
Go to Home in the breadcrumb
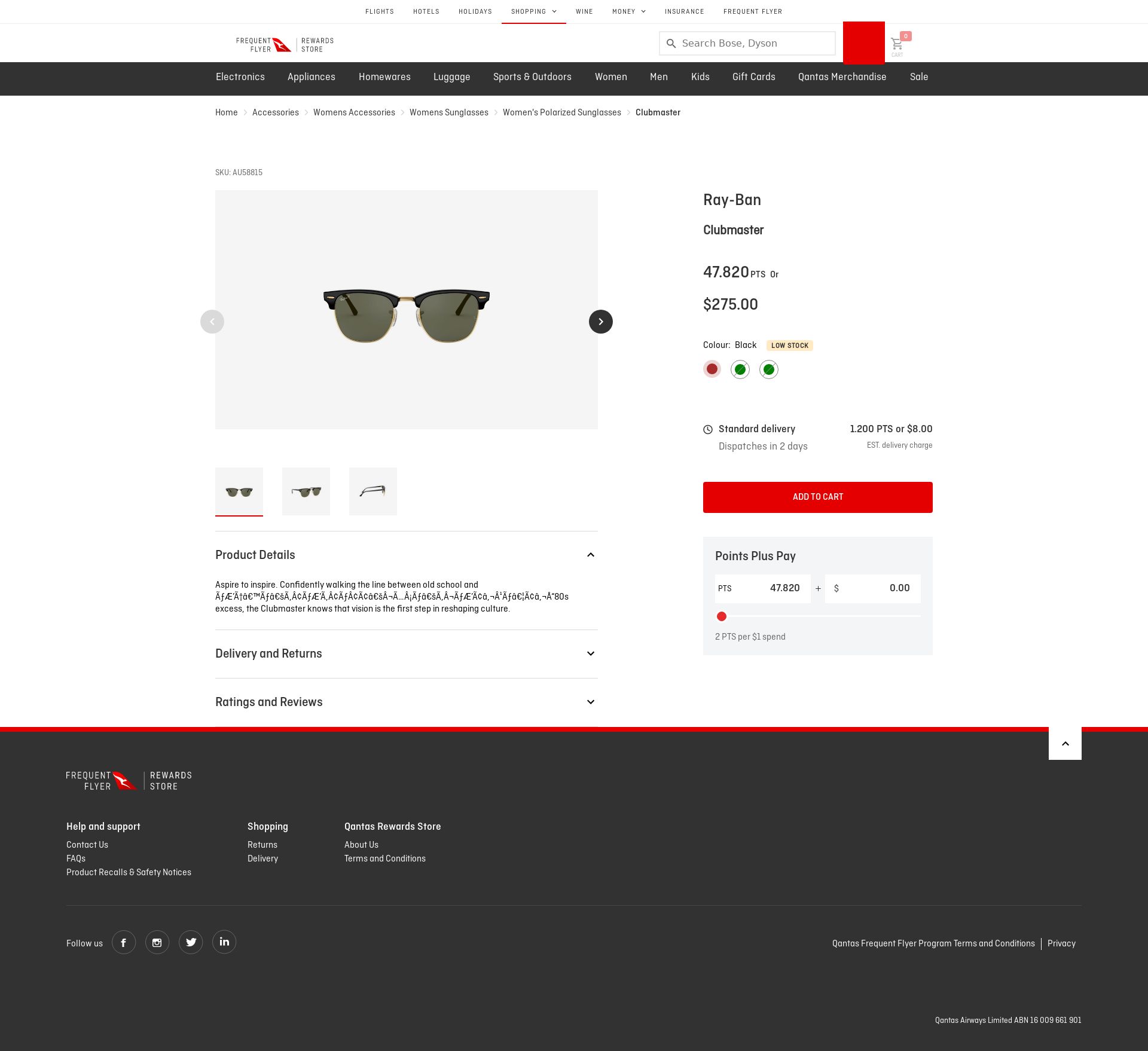click(227, 112)
